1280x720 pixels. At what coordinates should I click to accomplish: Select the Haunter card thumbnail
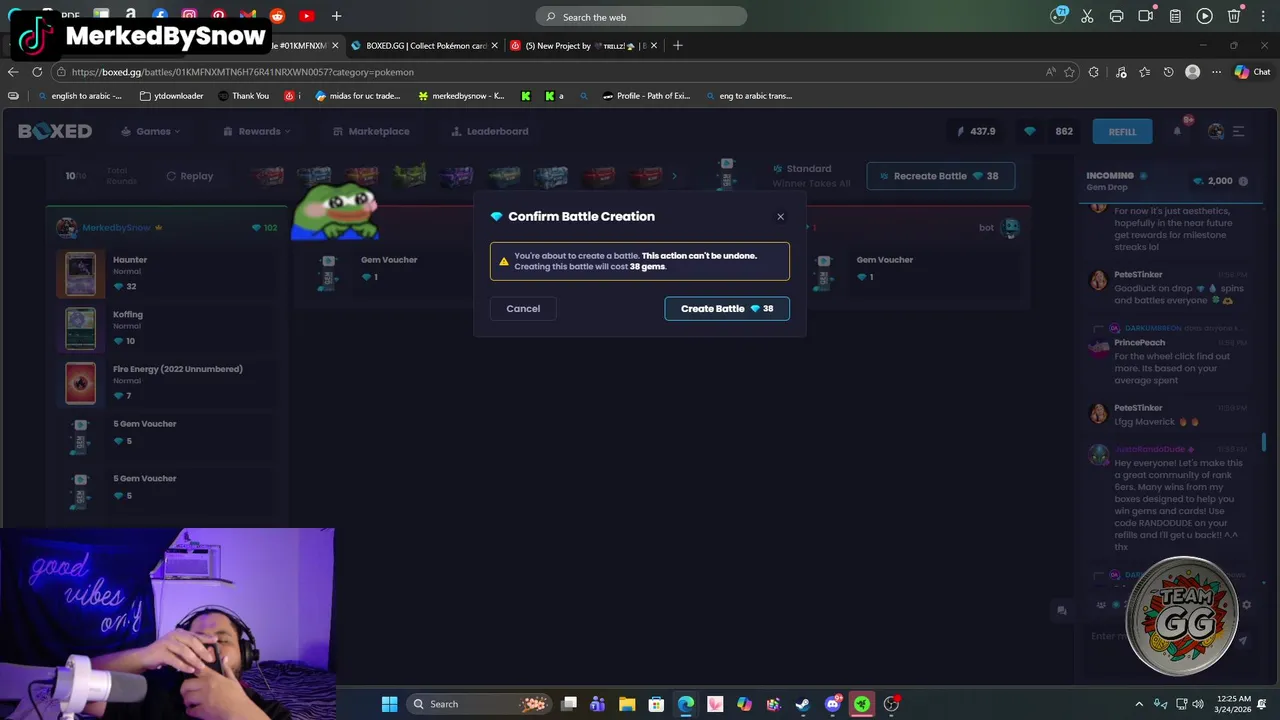click(x=81, y=274)
